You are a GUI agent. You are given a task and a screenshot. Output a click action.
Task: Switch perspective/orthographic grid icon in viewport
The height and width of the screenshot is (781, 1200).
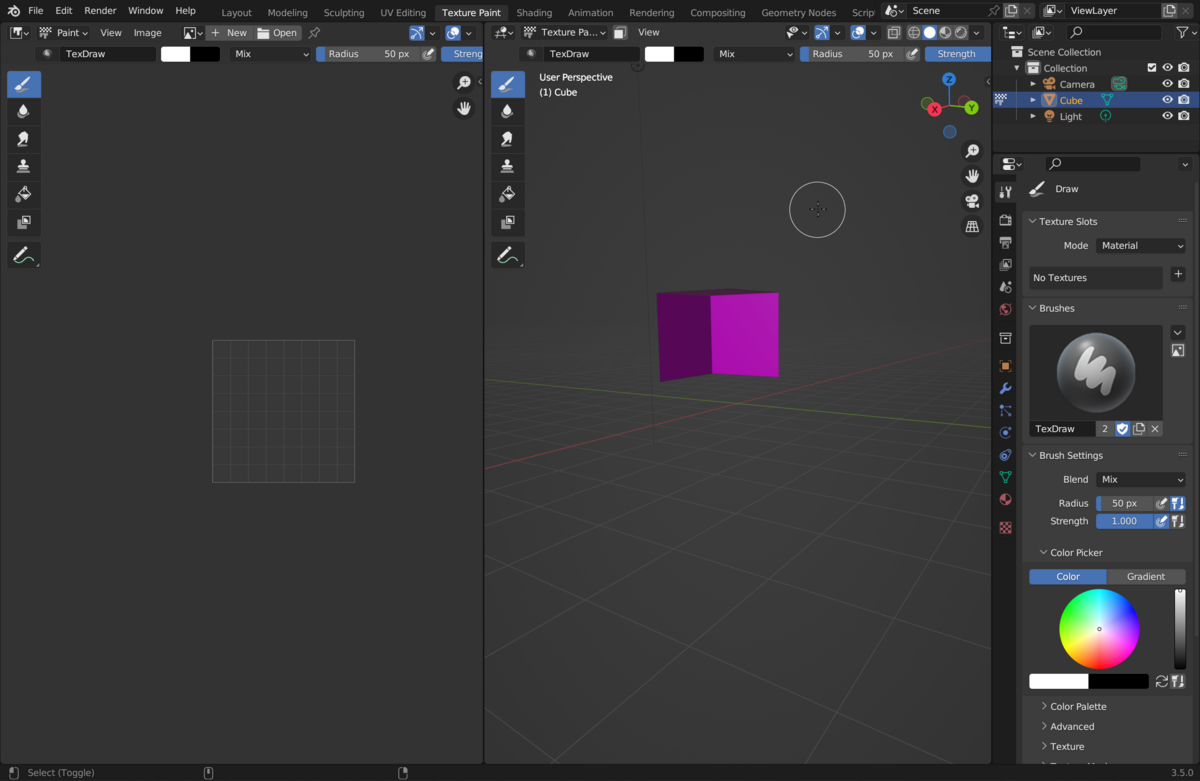click(x=972, y=227)
